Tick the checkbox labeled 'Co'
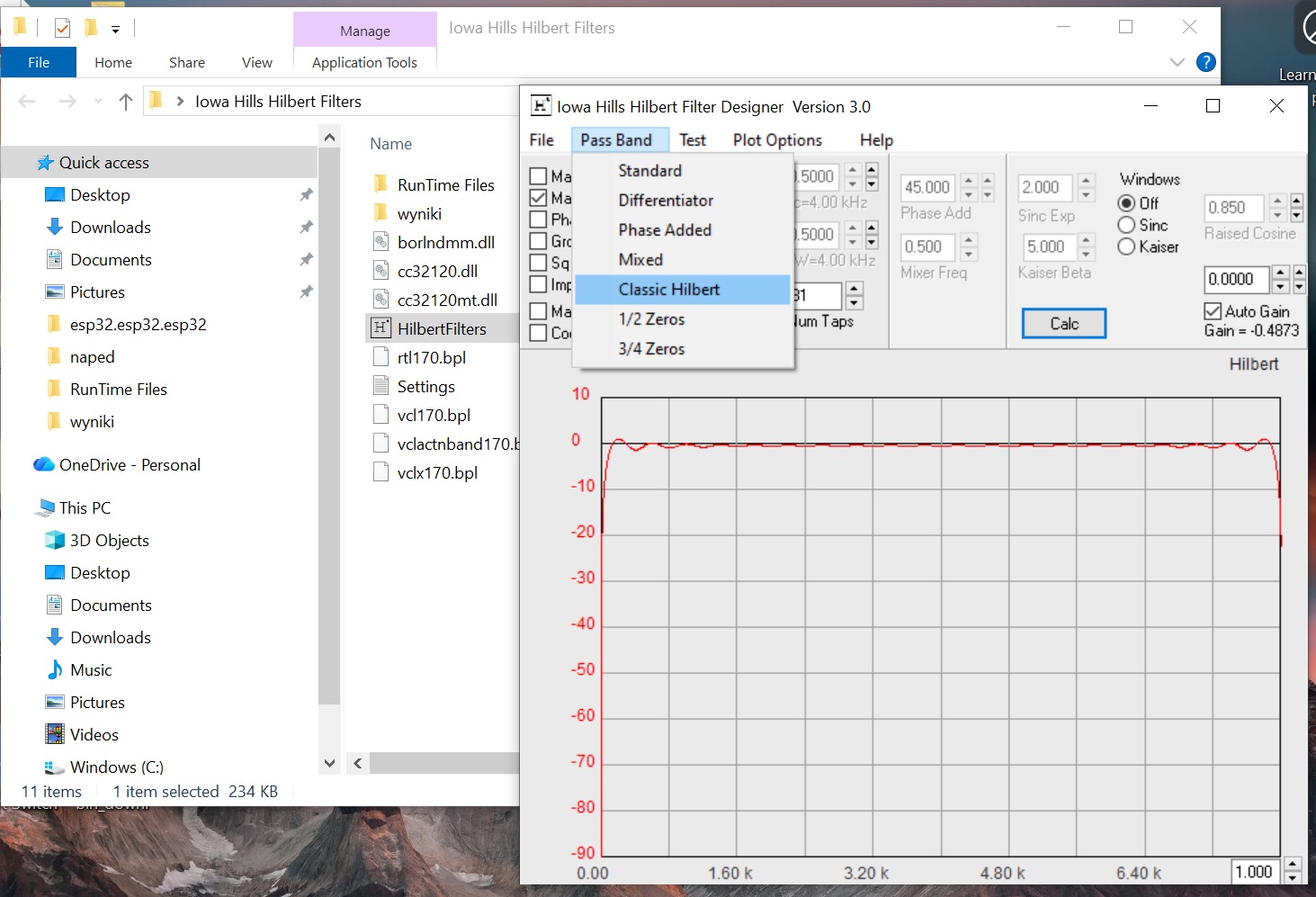The image size is (1316, 897). point(539,333)
